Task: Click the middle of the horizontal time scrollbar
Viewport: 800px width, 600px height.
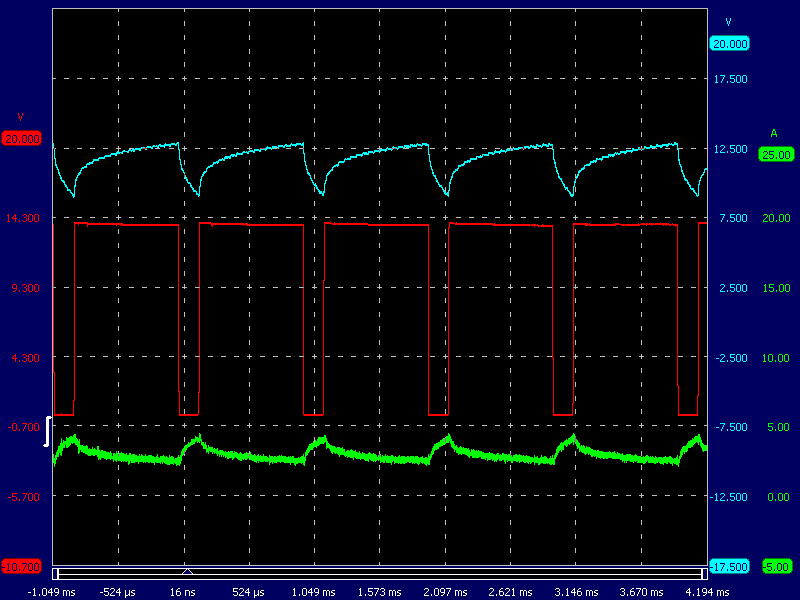Action: tap(379, 574)
